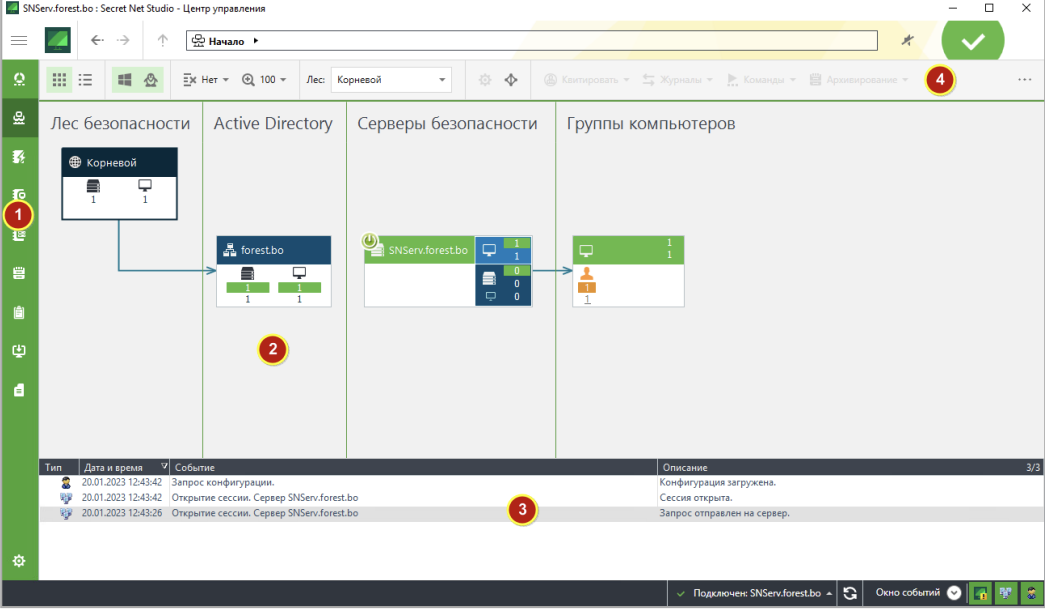Click the Active Directory column heading
Viewport: 1045px width, 609px height.
[x=273, y=124]
